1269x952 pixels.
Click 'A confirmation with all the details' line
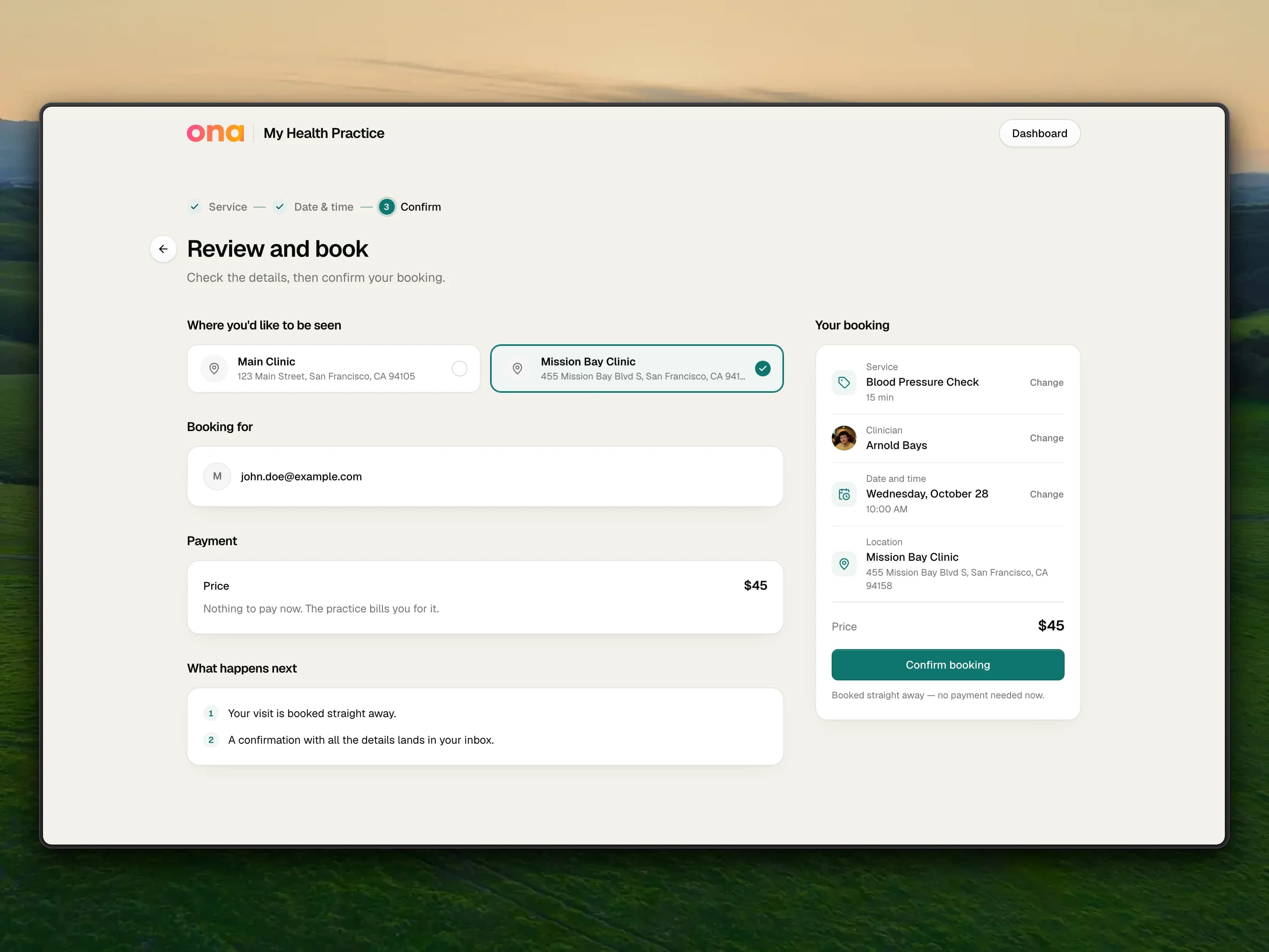pos(361,740)
